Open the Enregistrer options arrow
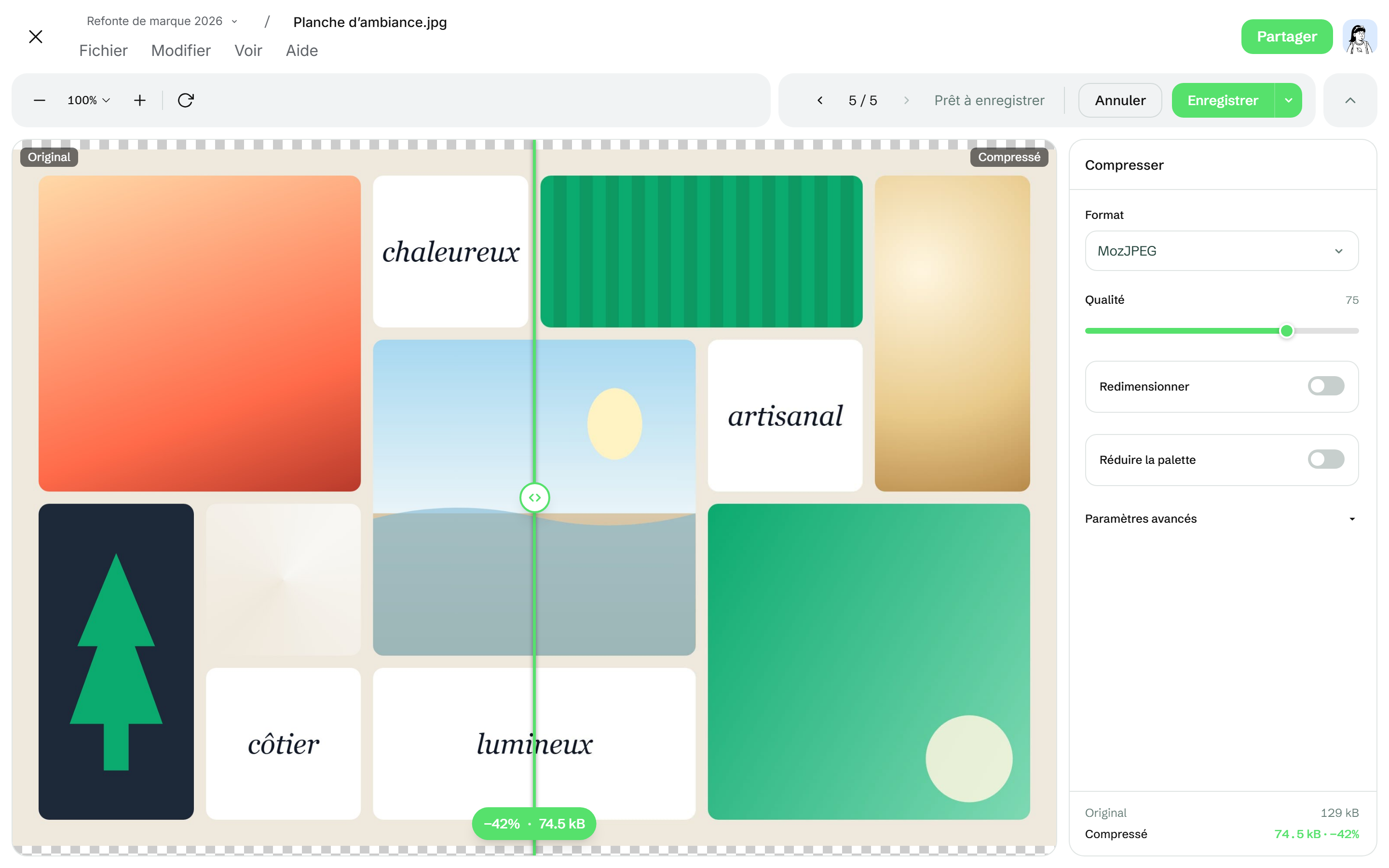 pyautogui.click(x=1289, y=100)
